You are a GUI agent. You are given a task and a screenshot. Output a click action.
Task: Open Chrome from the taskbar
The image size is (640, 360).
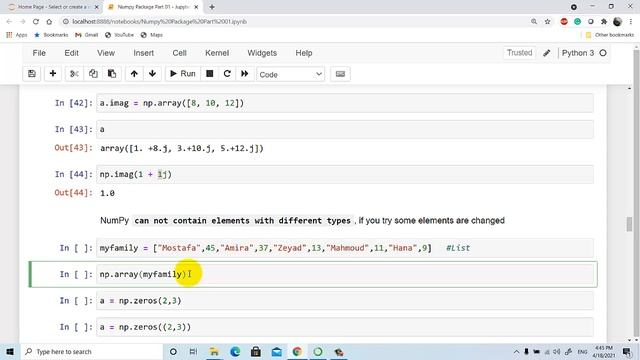(297, 352)
